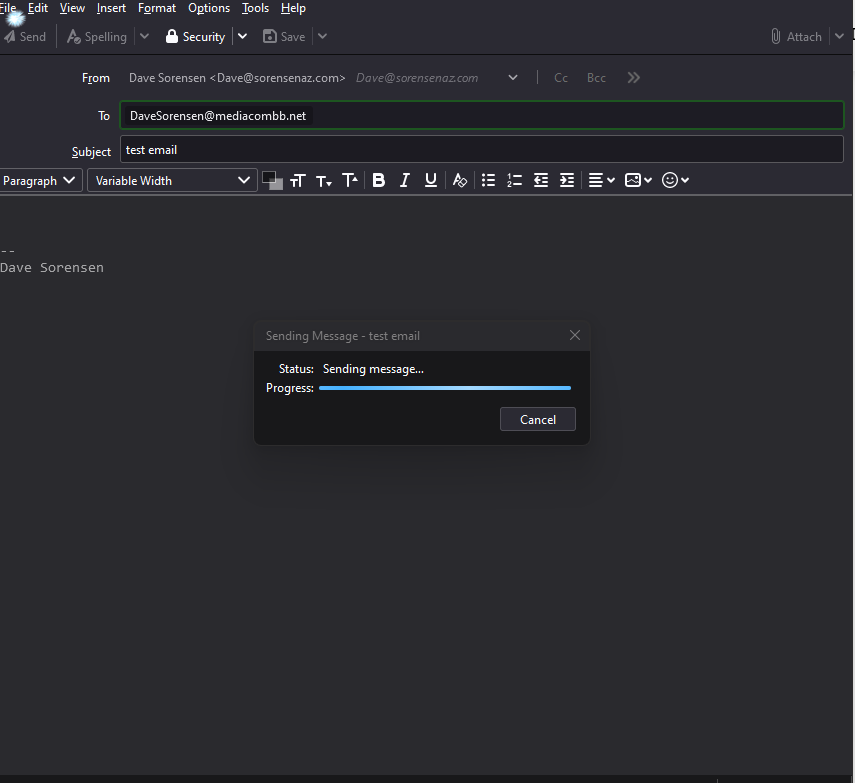
Task: Open the text alignment dropdown
Action: tap(601, 180)
